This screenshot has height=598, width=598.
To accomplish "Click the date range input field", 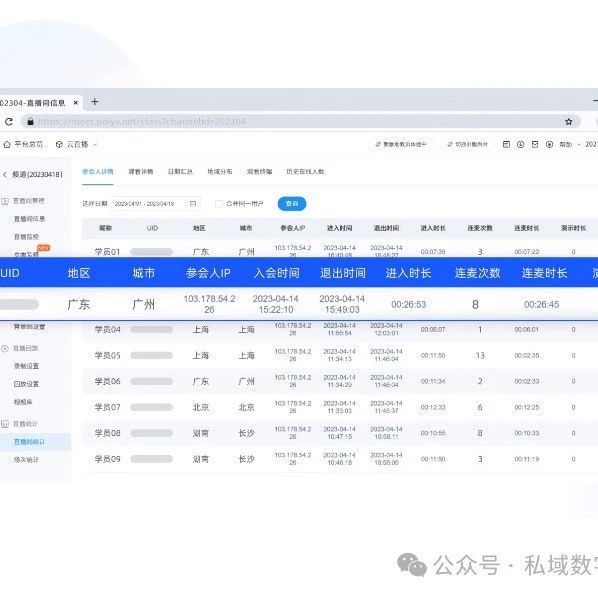I will pos(156,204).
